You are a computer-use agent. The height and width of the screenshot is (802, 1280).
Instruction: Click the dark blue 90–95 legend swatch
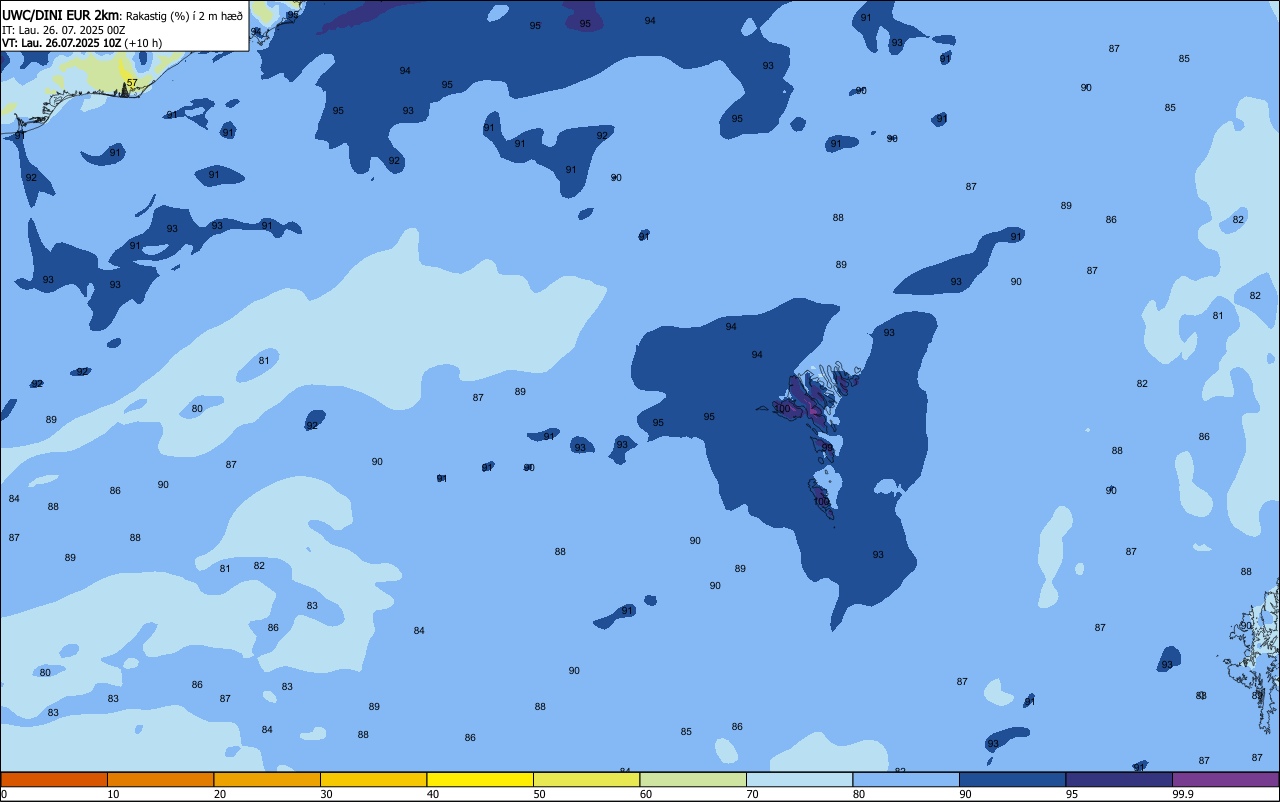click(1012, 779)
